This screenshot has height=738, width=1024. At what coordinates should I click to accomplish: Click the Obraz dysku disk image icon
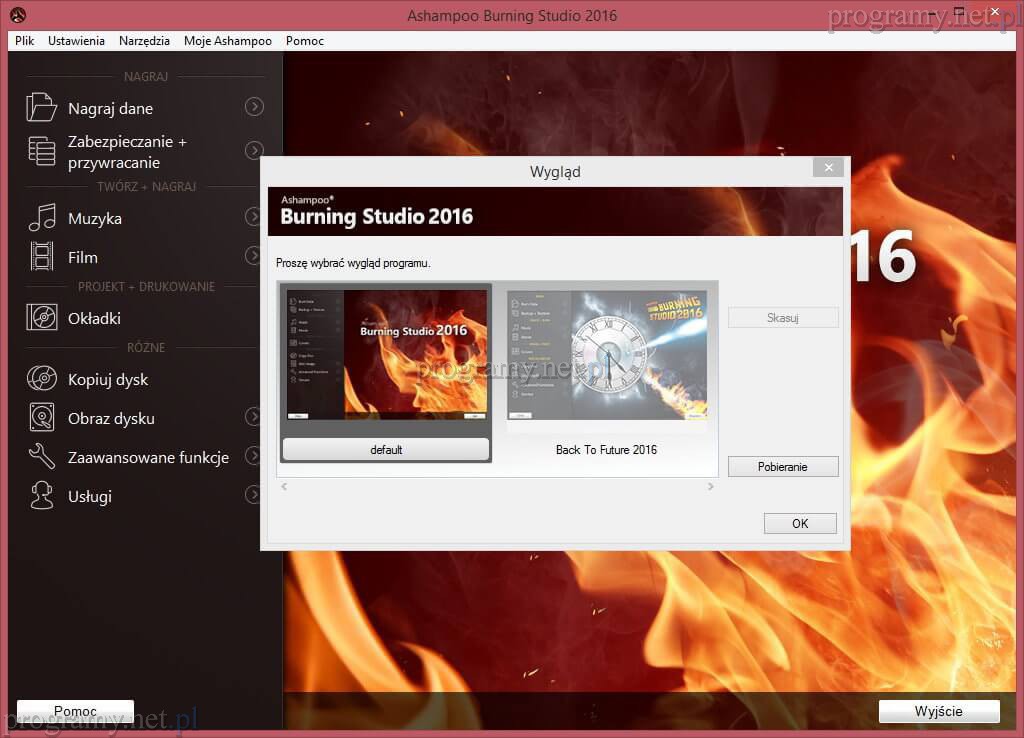pyautogui.click(x=41, y=417)
